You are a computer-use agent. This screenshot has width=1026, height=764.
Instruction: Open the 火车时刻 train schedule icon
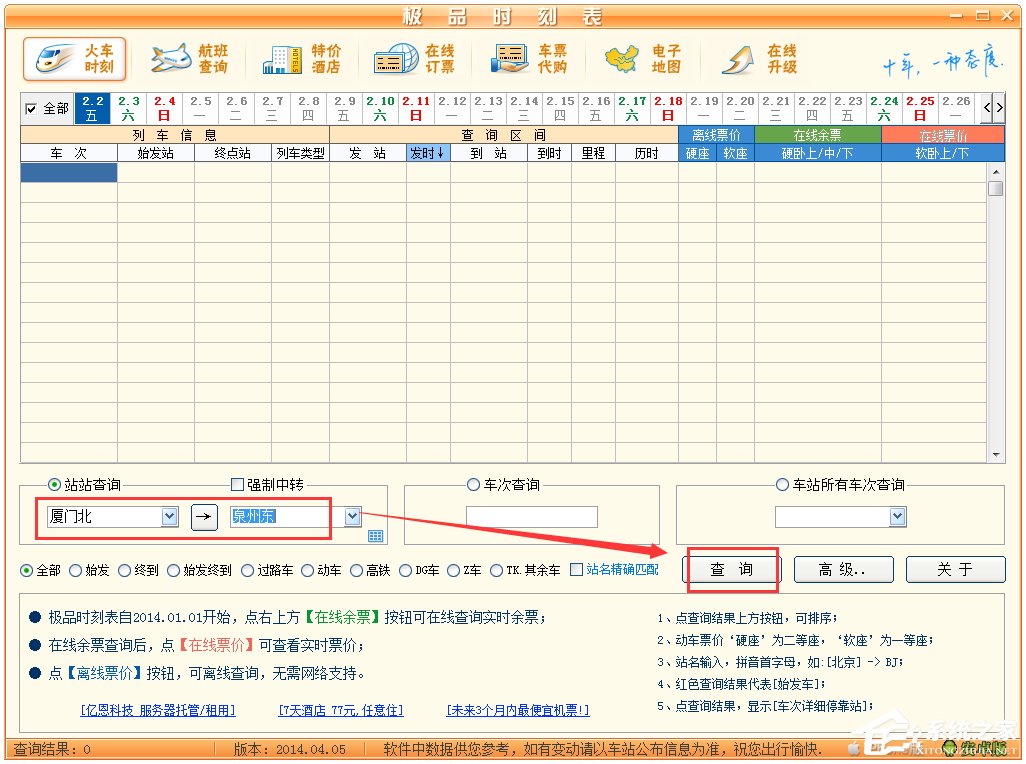pyautogui.click(x=75, y=59)
